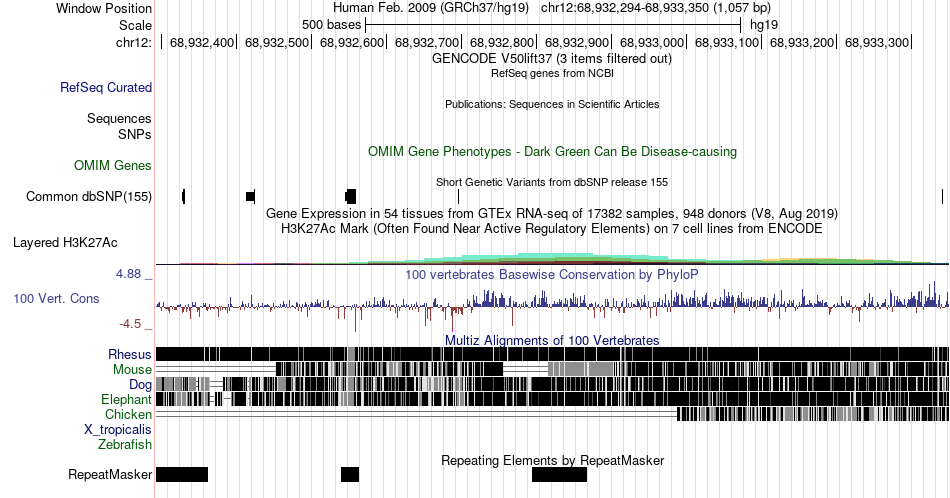
Task: Open the 100 Vert. Cons label
Action: tap(56, 298)
